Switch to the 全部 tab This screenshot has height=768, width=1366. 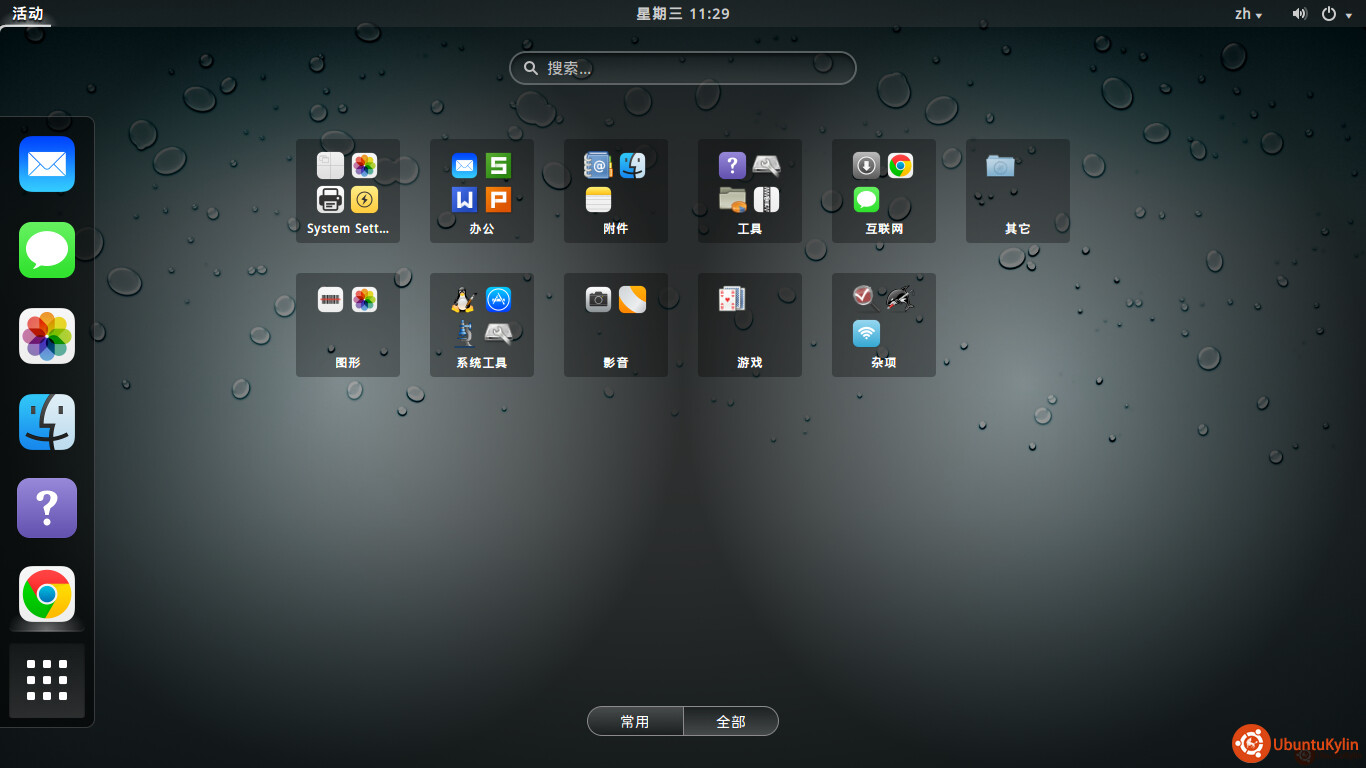point(731,721)
